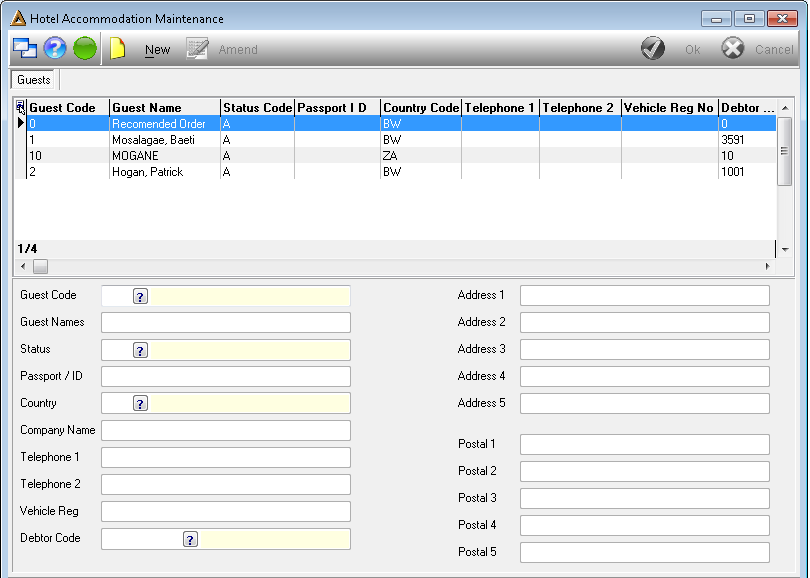
Task: Click the grid vertical scroll down arrow
Action: pos(785,249)
